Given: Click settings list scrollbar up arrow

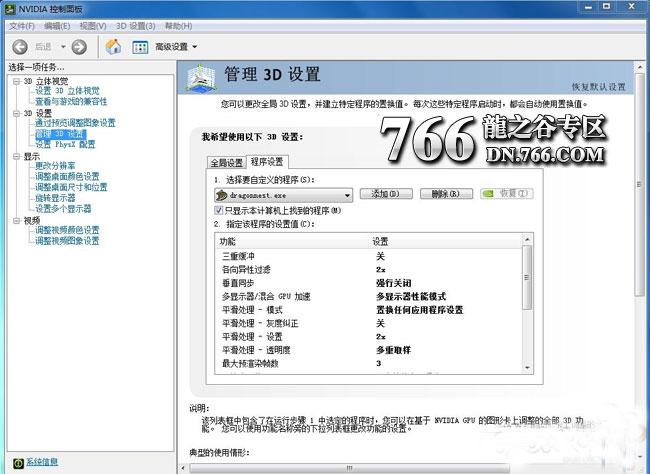Looking at the screenshot, I should (527, 239).
